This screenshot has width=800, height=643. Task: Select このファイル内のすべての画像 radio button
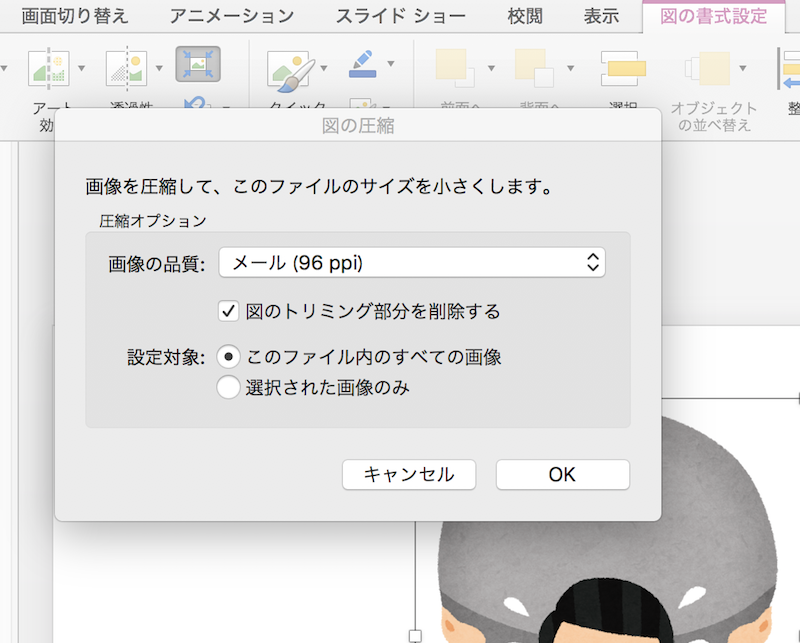(x=228, y=357)
